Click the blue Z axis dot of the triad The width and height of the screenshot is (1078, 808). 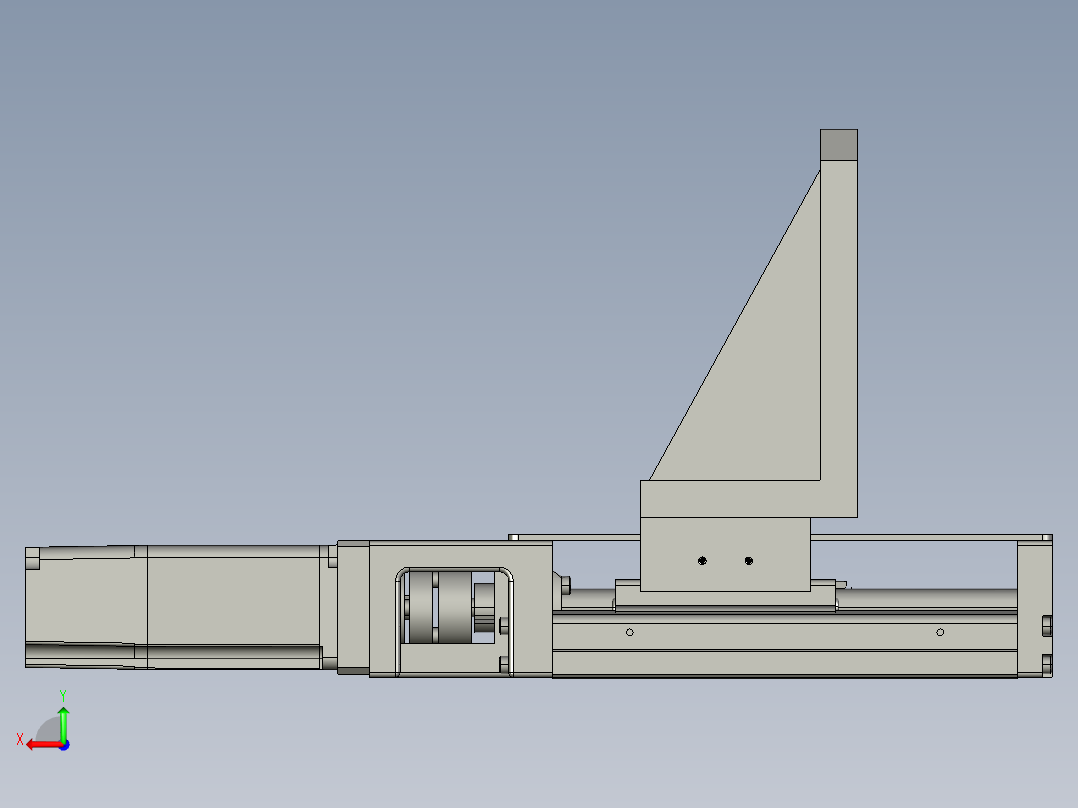pos(65,745)
